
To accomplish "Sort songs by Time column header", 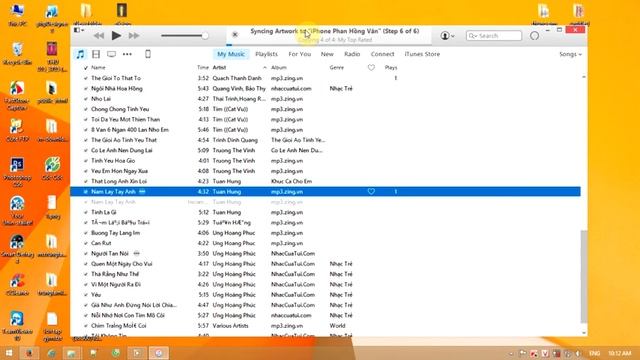I will coord(203,67).
